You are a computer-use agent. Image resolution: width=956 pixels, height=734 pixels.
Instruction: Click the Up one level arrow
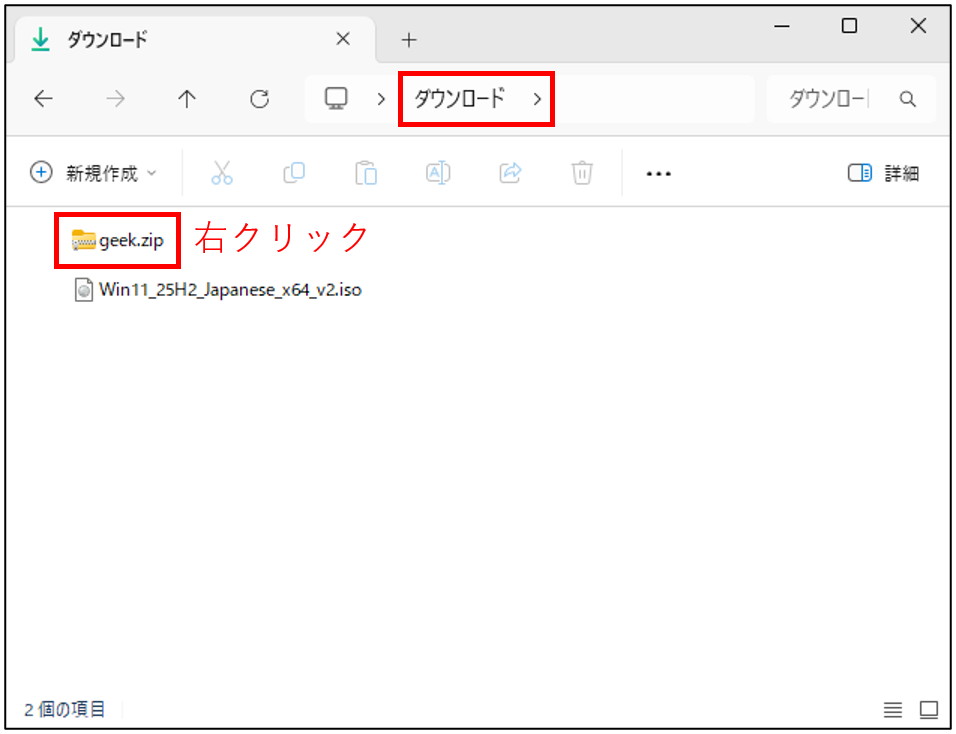point(187,98)
